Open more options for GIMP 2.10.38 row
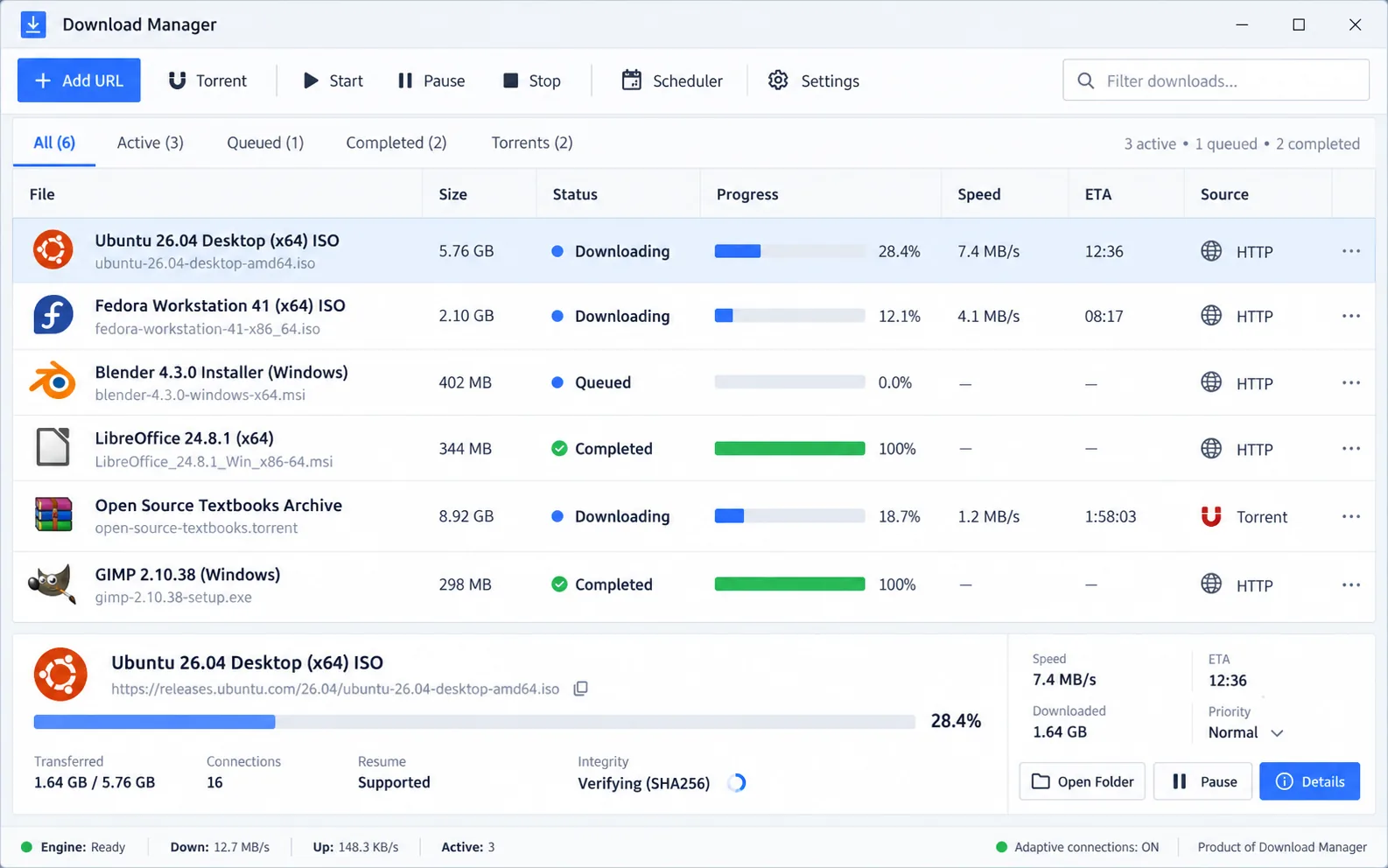Screen dimensions: 1388x868 coord(1351,584)
